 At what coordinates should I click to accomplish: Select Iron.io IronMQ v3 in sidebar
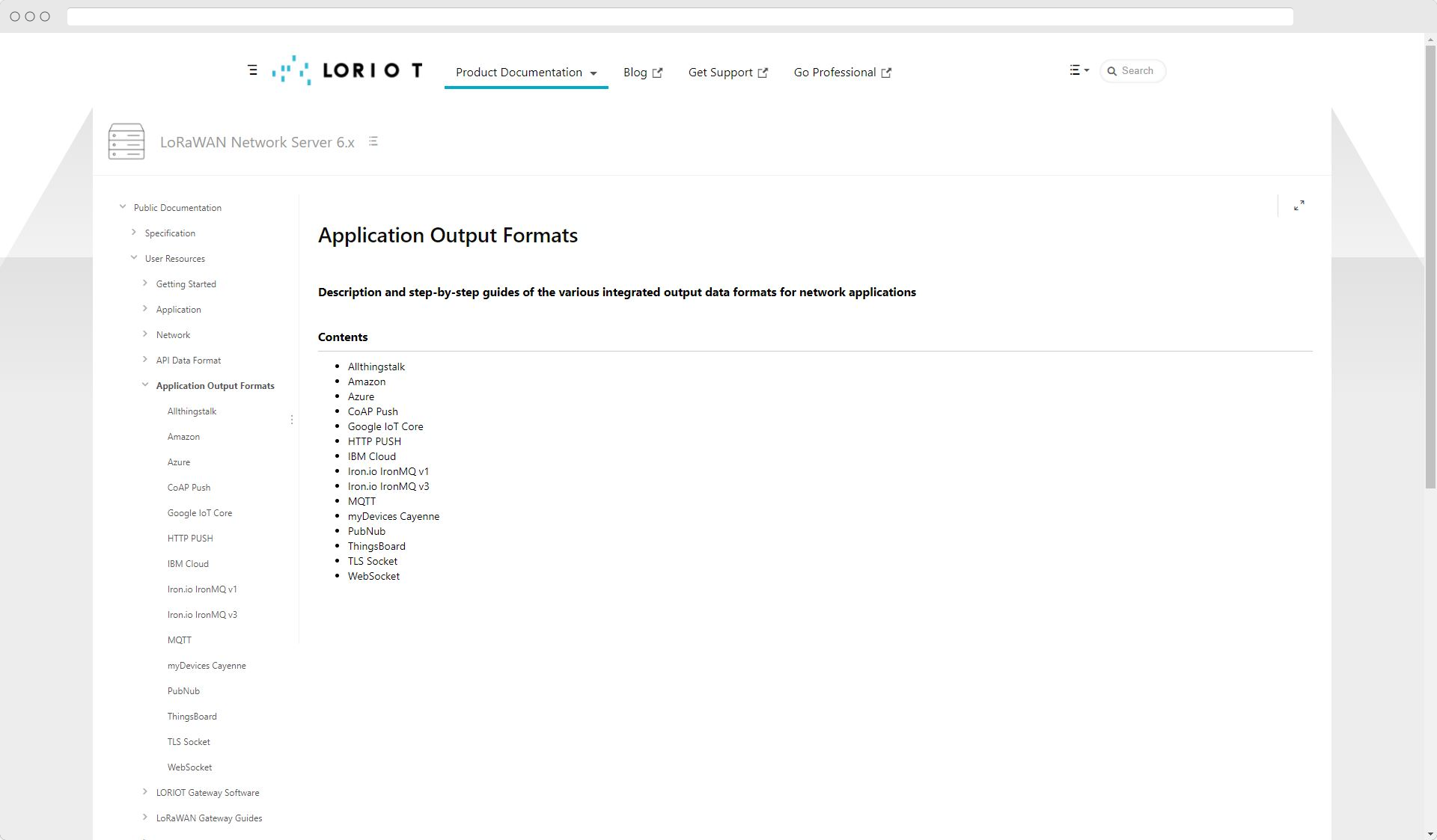click(202, 615)
